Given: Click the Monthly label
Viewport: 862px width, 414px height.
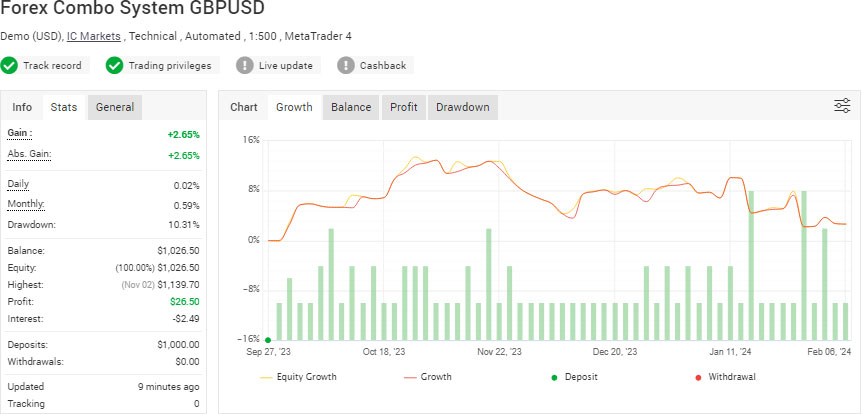Looking at the screenshot, I should pyautogui.click(x=26, y=205).
